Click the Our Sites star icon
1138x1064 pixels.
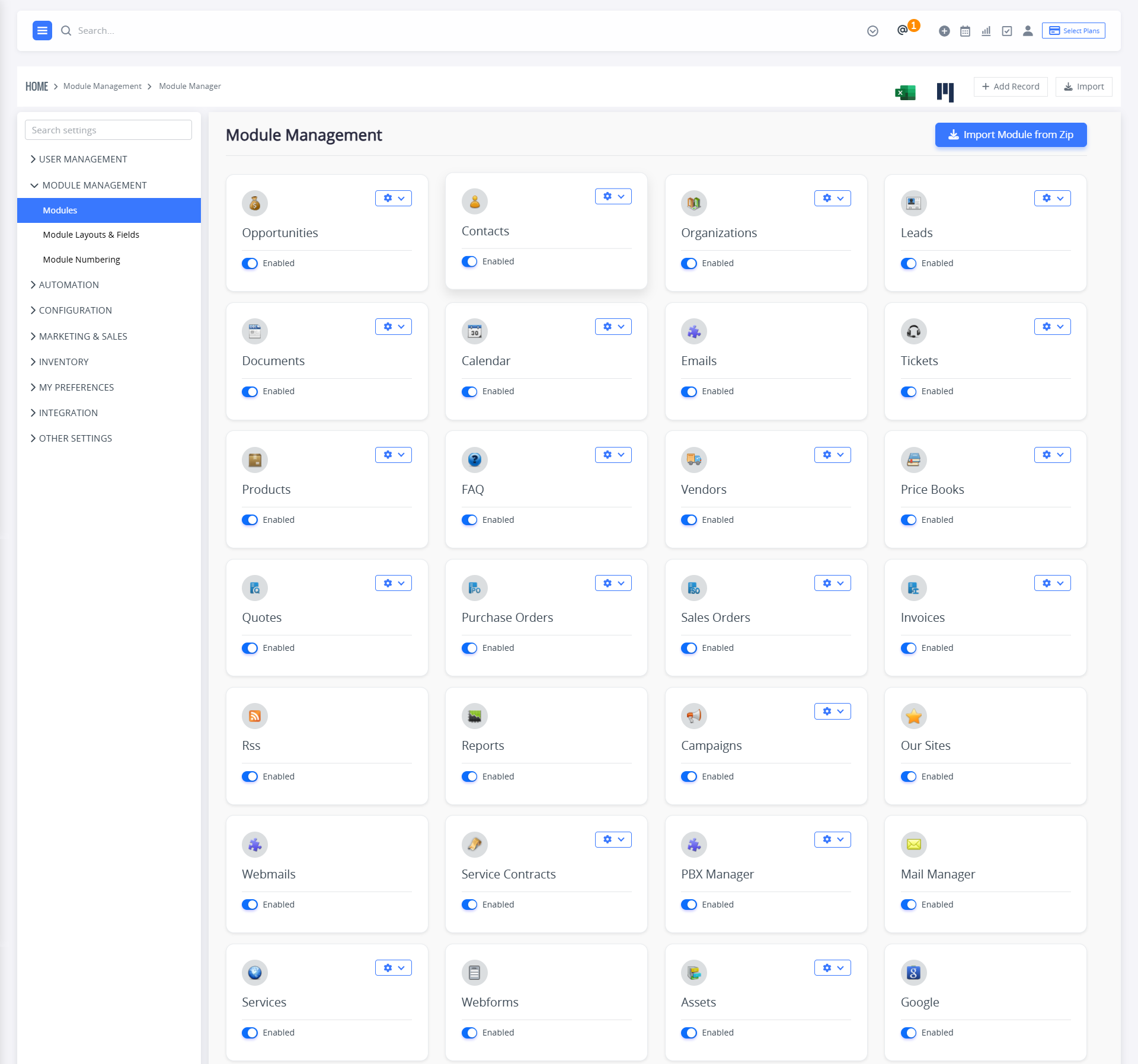(x=914, y=716)
